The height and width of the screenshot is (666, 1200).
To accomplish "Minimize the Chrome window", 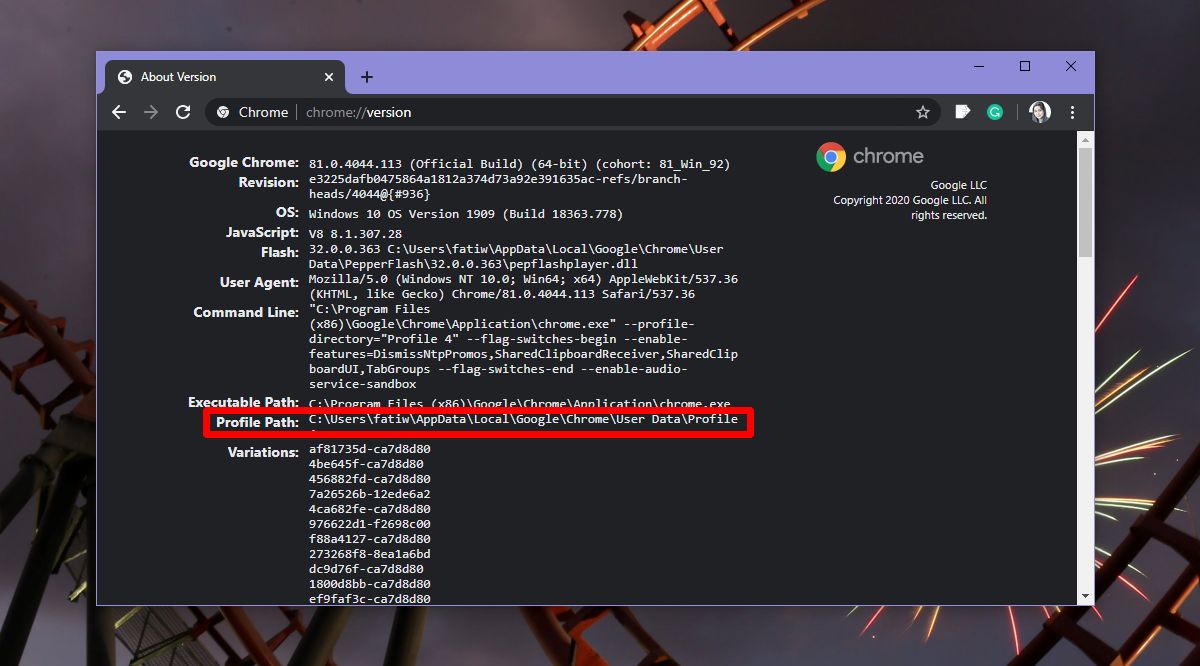I will click(979, 66).
